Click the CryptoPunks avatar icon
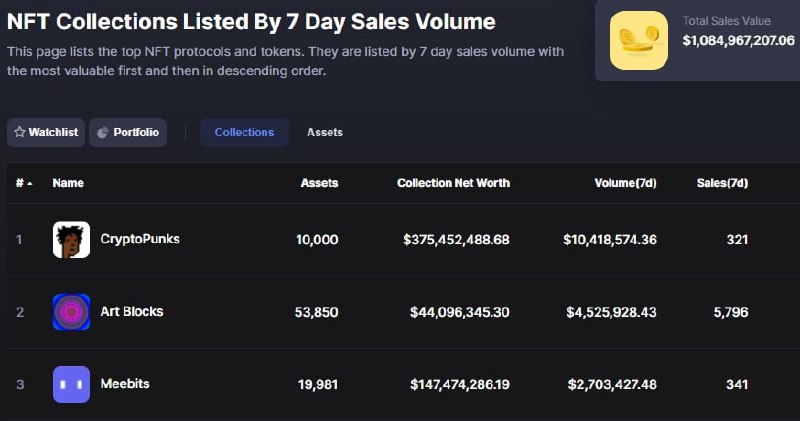This screenshot has width=800, height=421. (71, 240)
